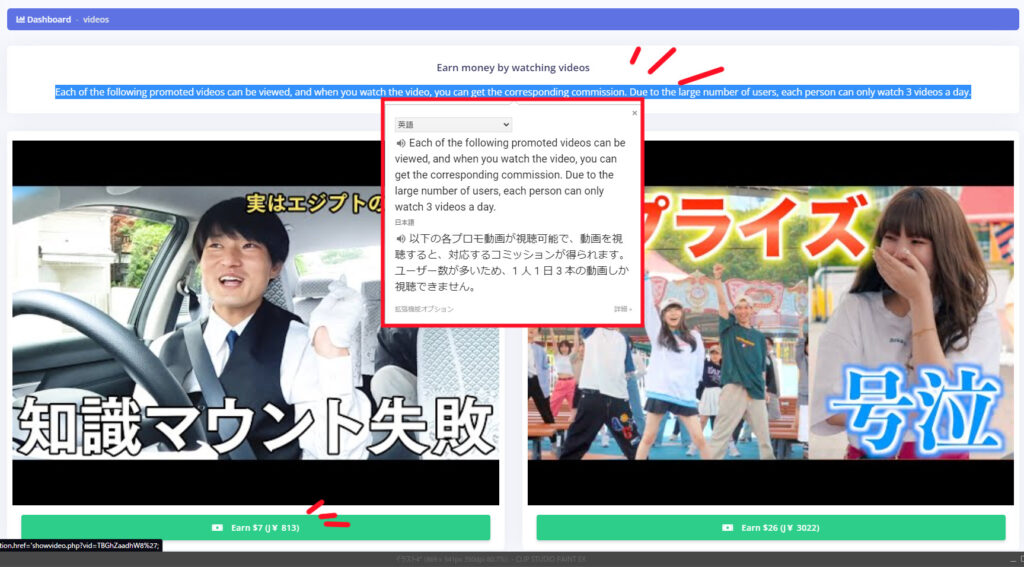Click the Dashboard chart icon
The width and height of the screenshot is (1024, 567).
click(20, 20)
